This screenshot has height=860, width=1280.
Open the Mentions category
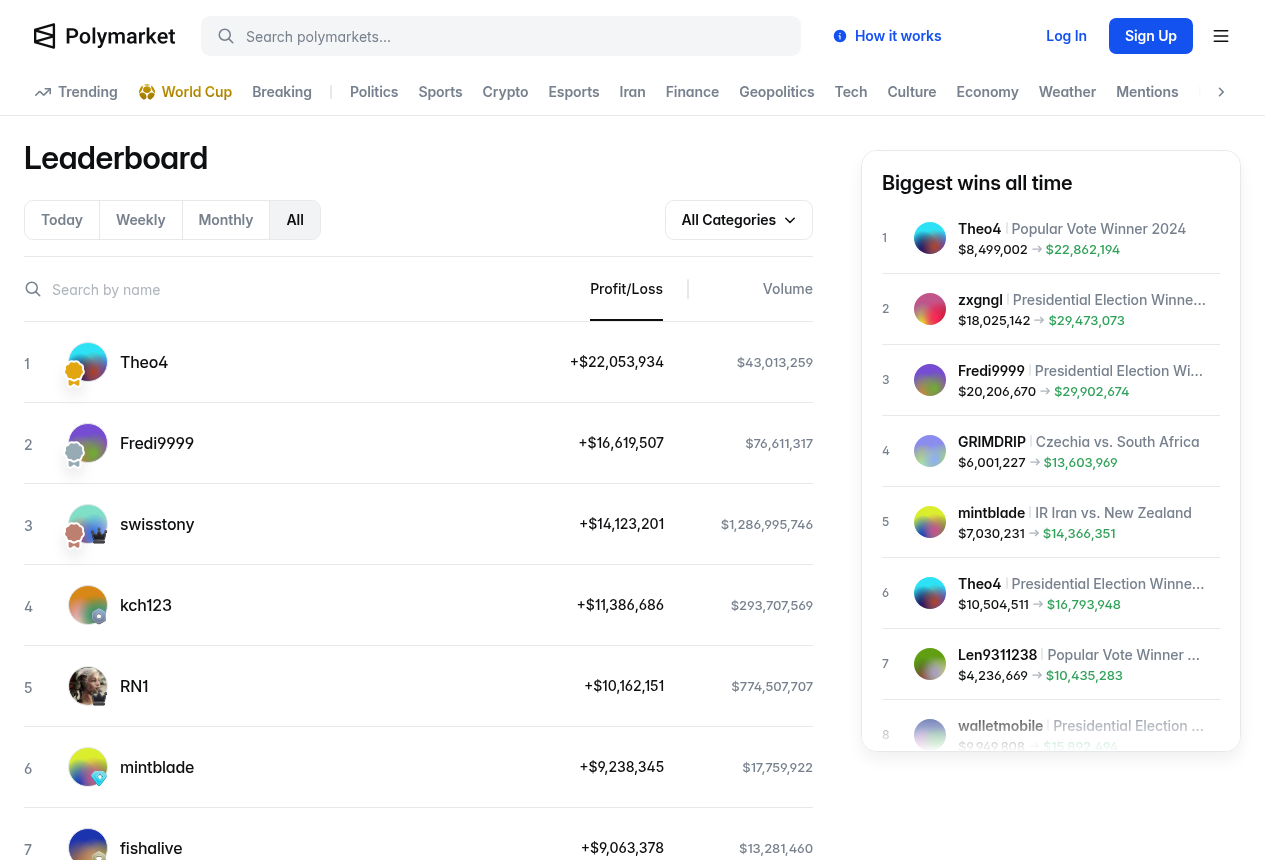[x=1147, y=92]
